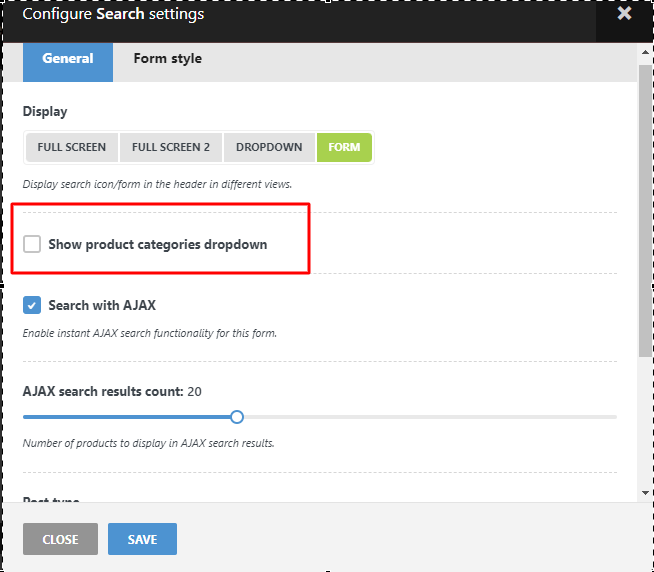The height and width of the screenshot is (572, 654).
Task: Uncheck the Search with AJAX checkbox
Action: click(32, 305)
